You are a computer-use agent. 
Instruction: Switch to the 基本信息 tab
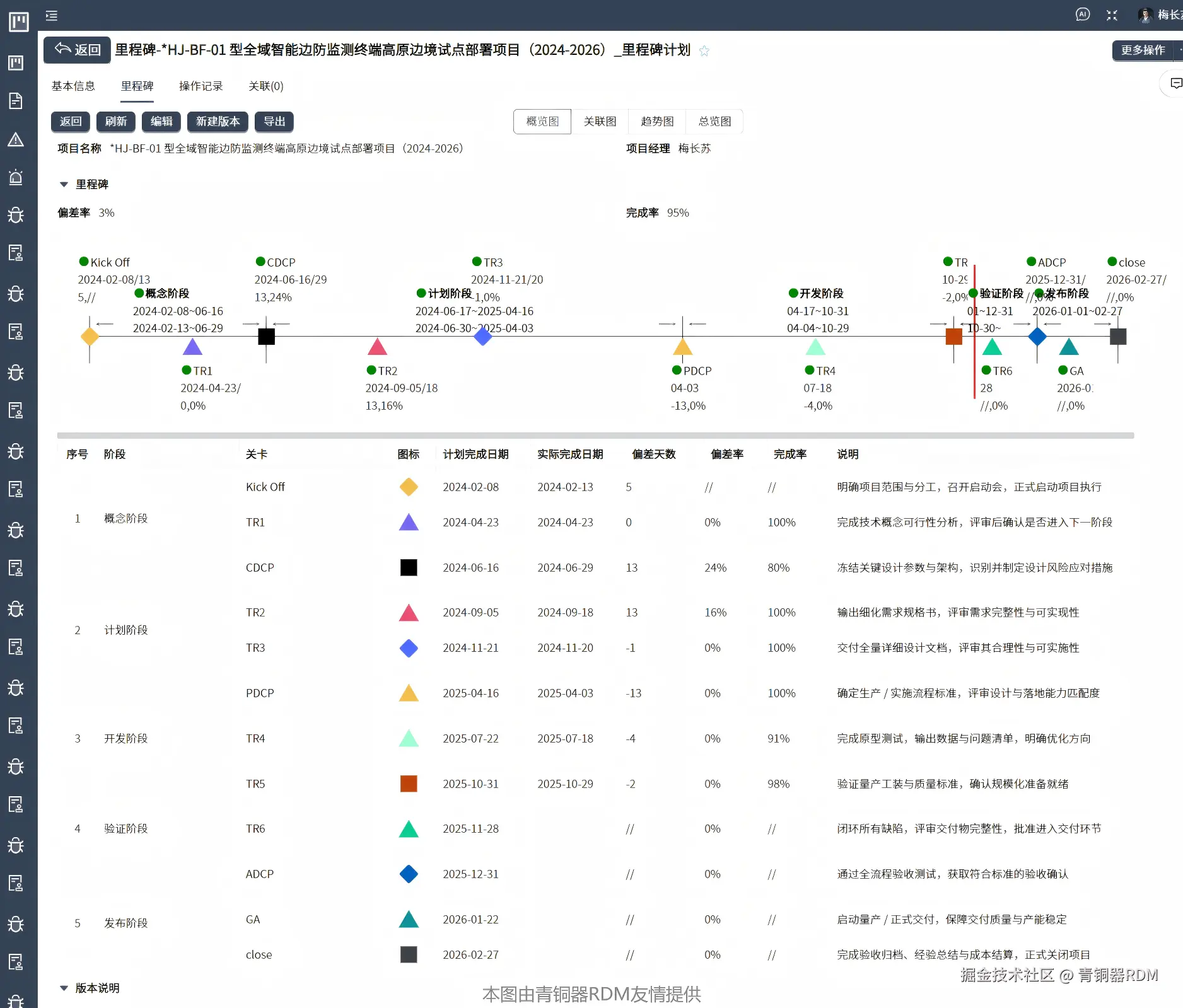[x=73, y=86]
